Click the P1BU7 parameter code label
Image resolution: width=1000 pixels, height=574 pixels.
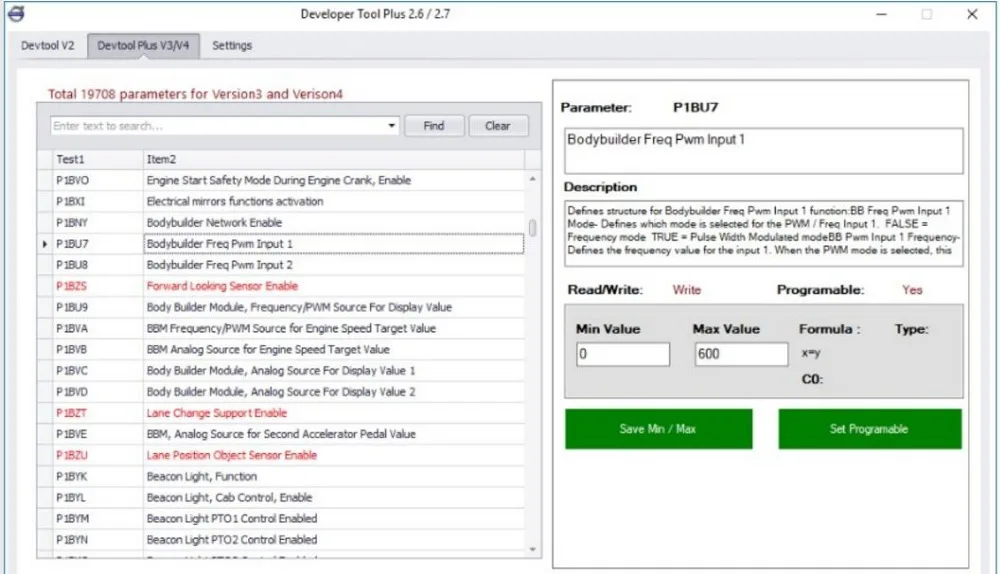coord(695,107)
